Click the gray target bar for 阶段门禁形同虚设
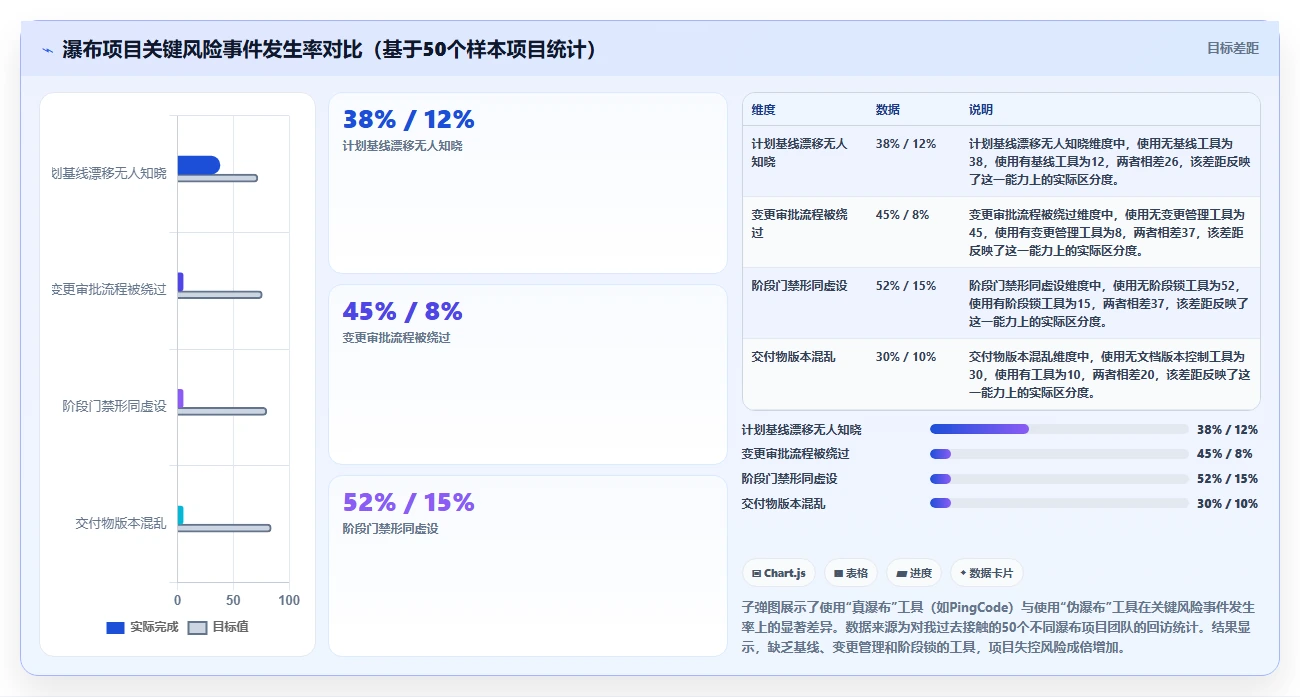The width and height of the screenshot is (1300, 697). 221,411
